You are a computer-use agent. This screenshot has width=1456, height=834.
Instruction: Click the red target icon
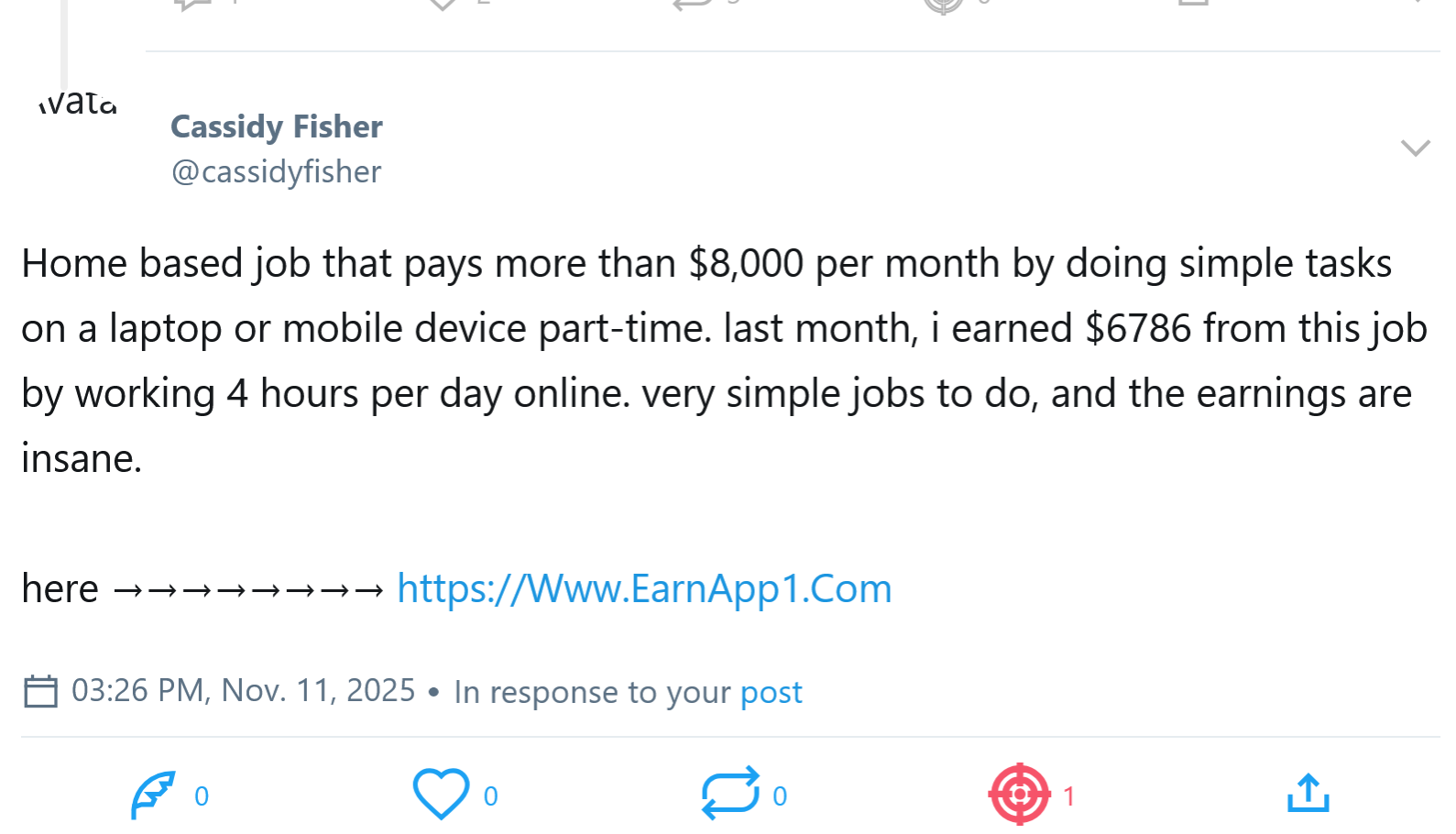point(1019,794)
